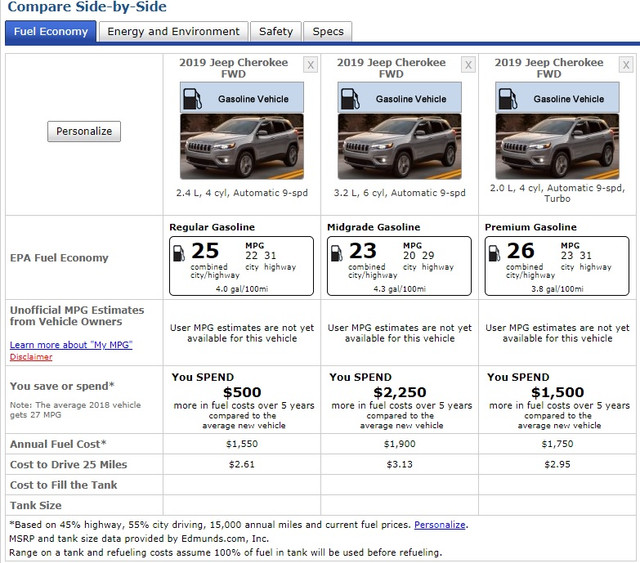Click the 2.4 L Cherokee photo

(x=242, y=147)
